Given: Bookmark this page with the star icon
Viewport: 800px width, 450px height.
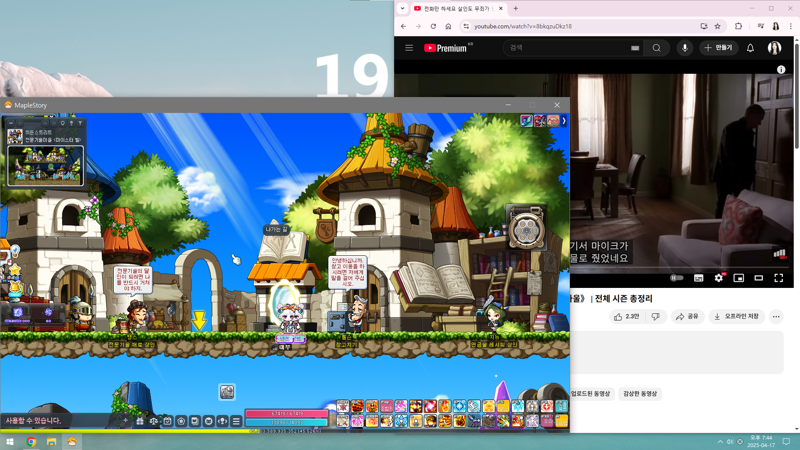Looking at the screenshot, I should (x=717, y=27).
